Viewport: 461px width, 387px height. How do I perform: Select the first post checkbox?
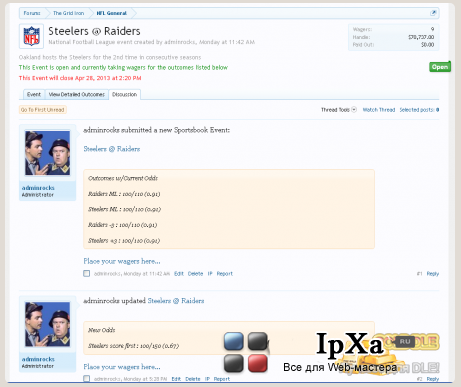87,274
